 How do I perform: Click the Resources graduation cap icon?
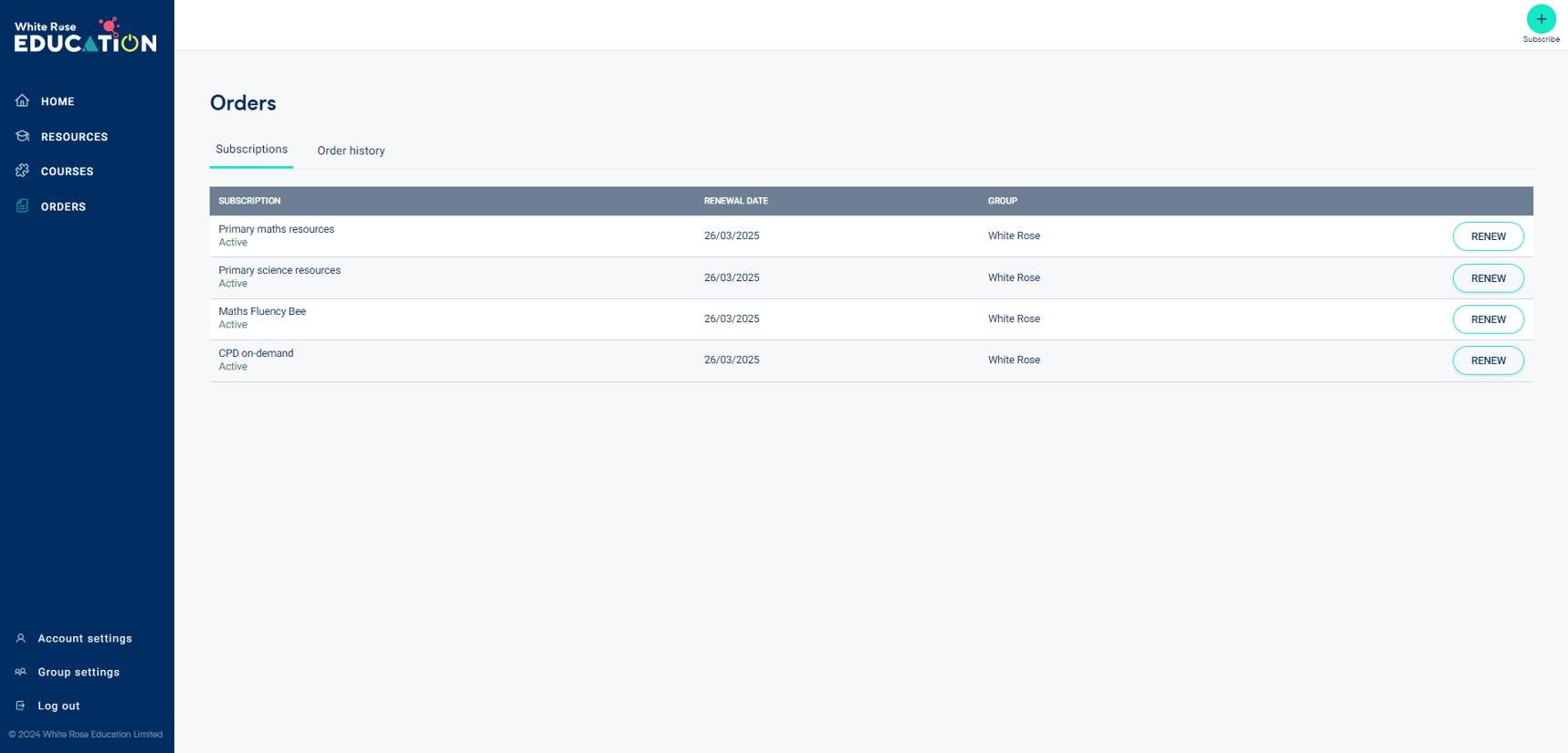pos(23,136)
